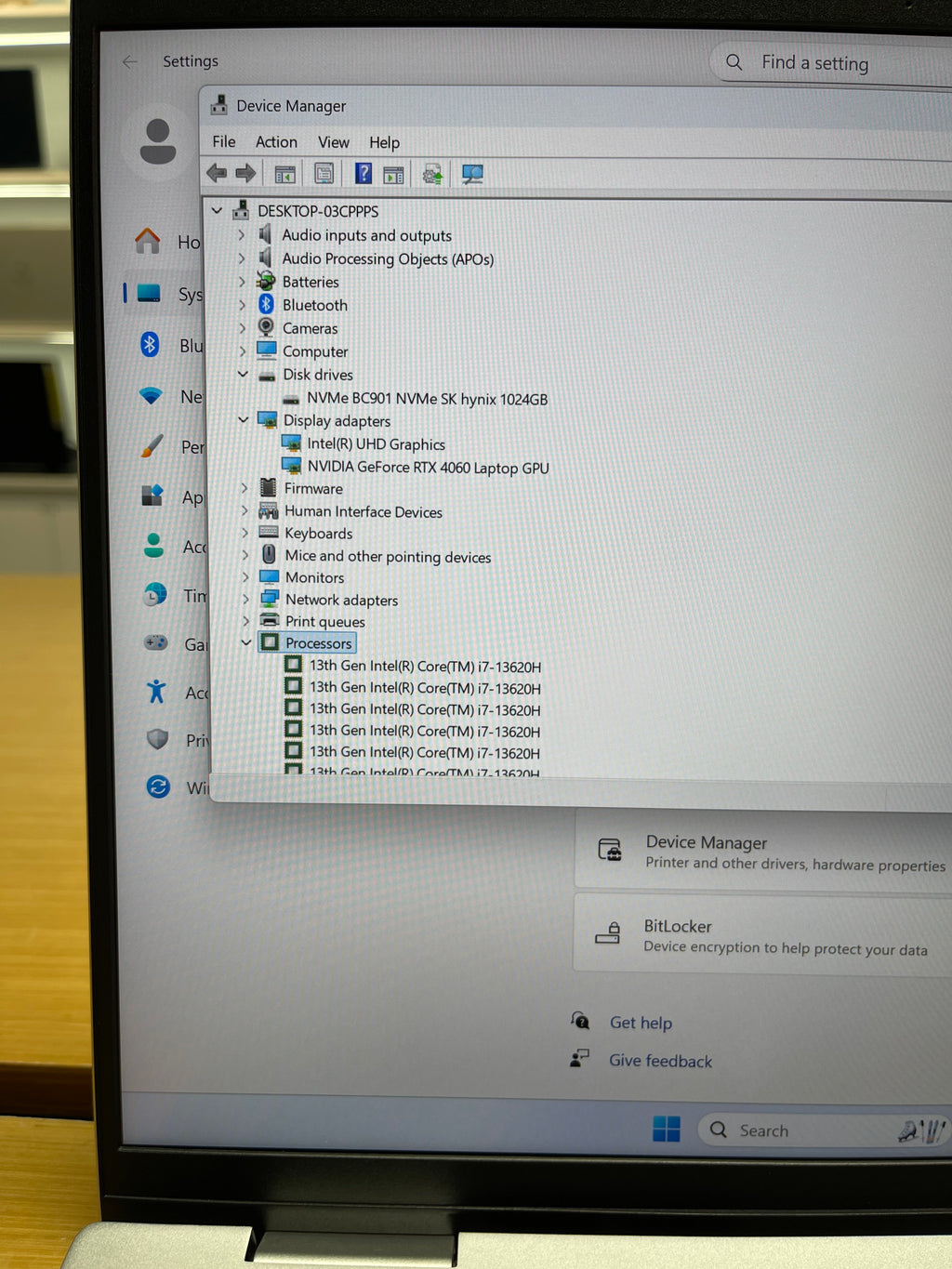The image size is (952, 1269).
Task: Click the Computer category monitor icon
Action: [x=267, y=350]
